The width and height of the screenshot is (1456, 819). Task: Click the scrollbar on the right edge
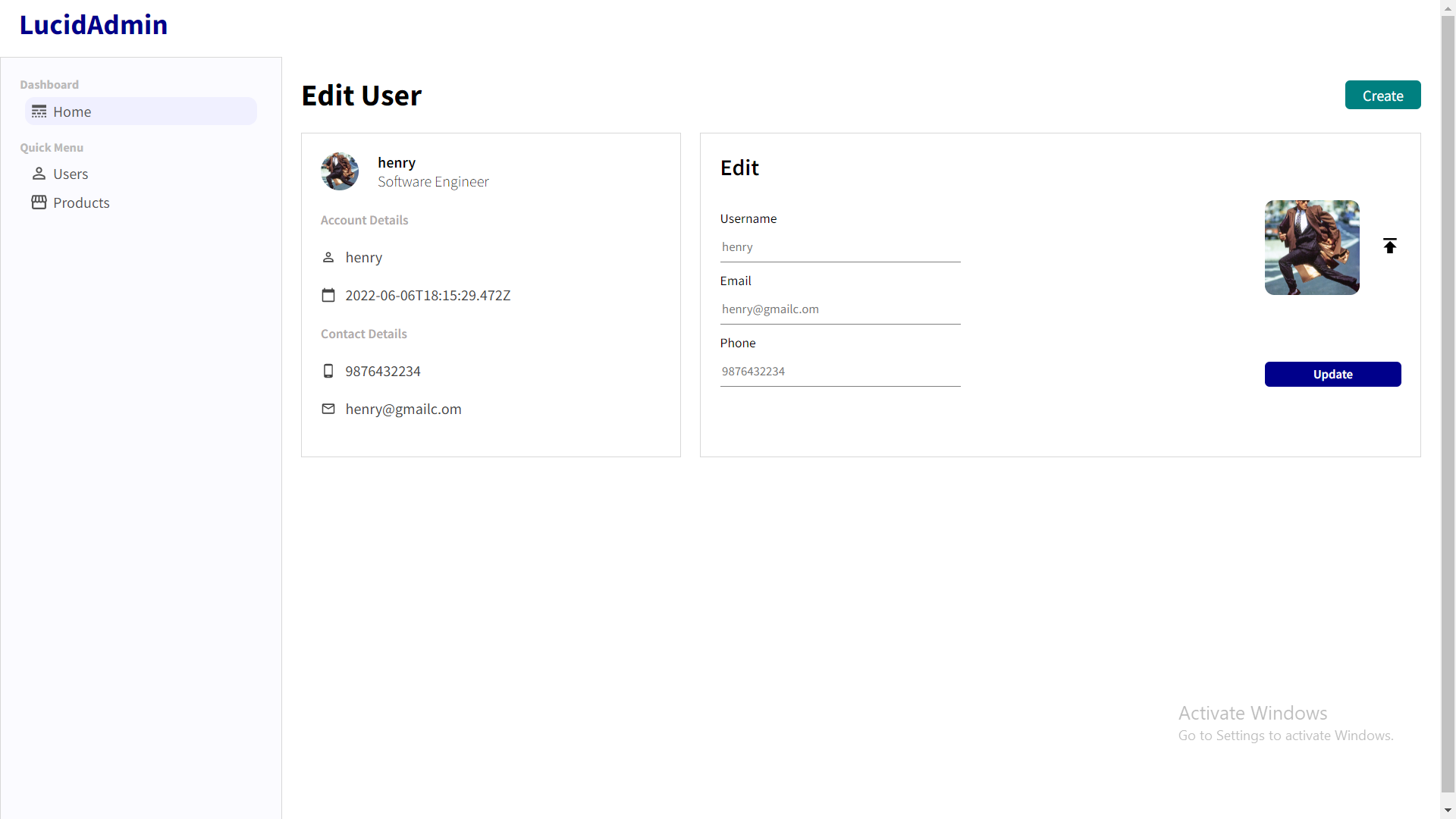point(1448,409)
